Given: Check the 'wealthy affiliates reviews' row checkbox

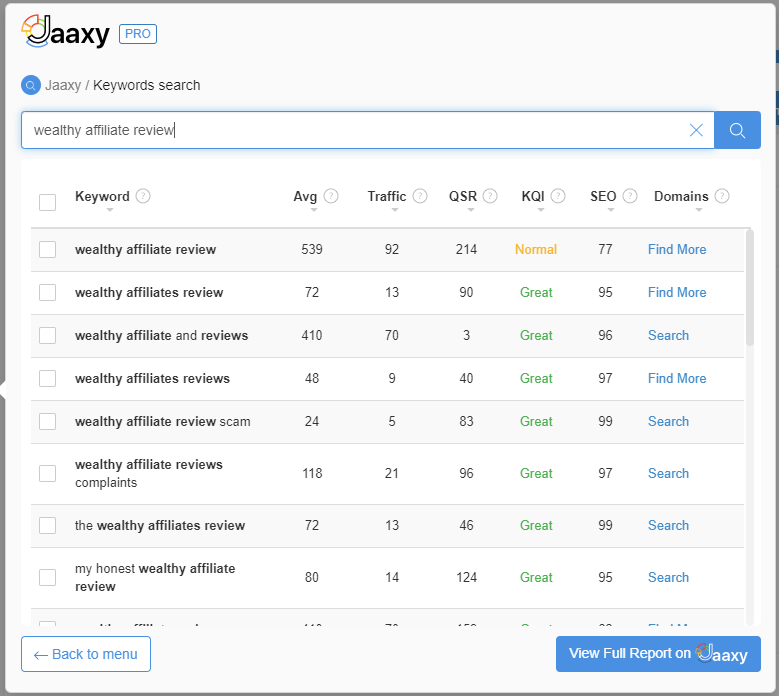Looking at the screenshot, I should pos(48,379).
